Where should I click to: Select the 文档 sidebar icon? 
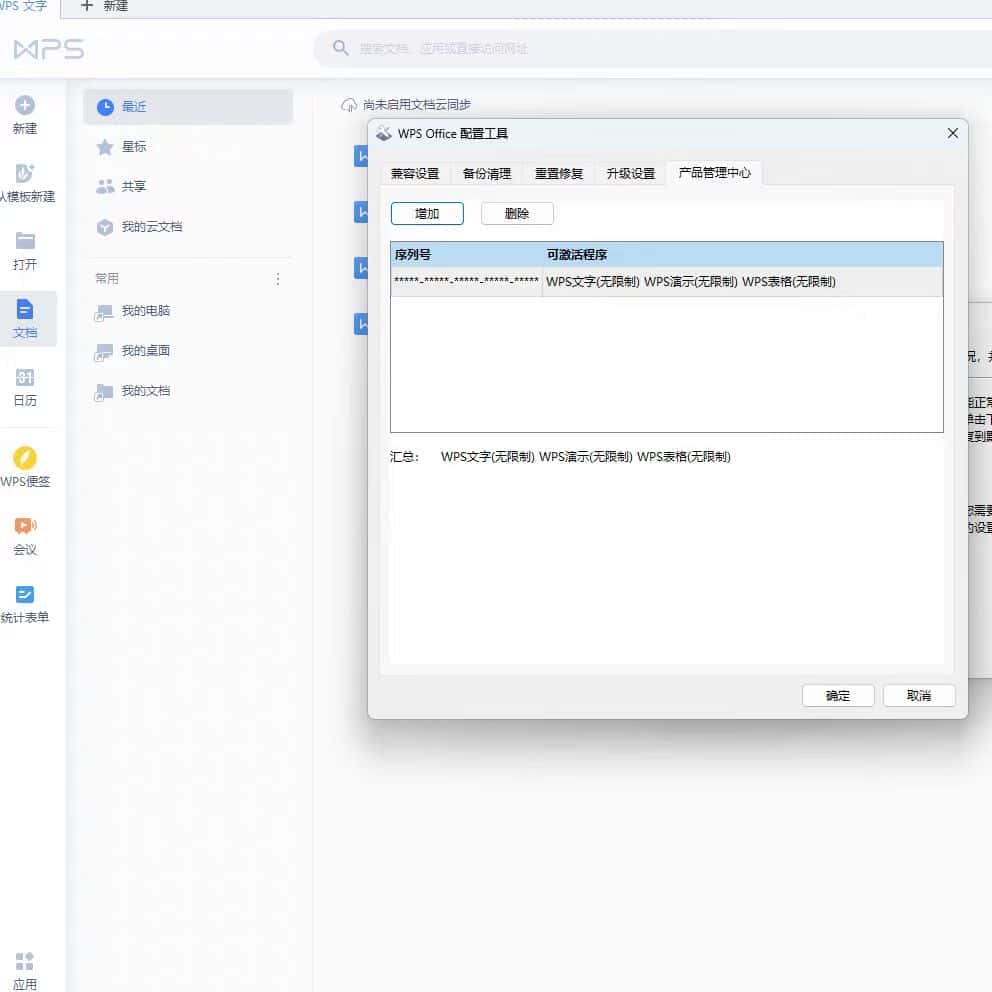tap(25, 309)
